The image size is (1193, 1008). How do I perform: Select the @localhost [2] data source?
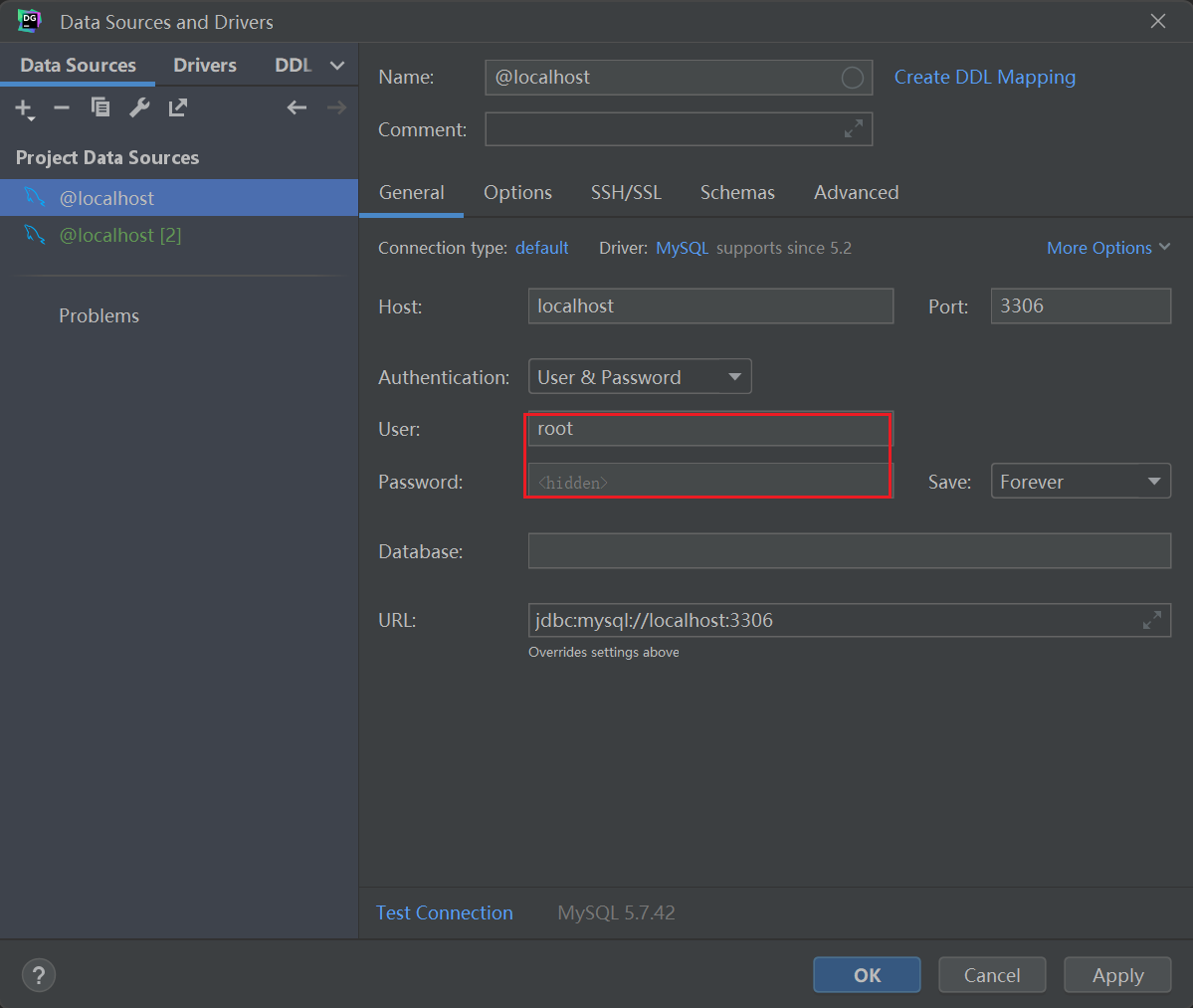(179, 235)
